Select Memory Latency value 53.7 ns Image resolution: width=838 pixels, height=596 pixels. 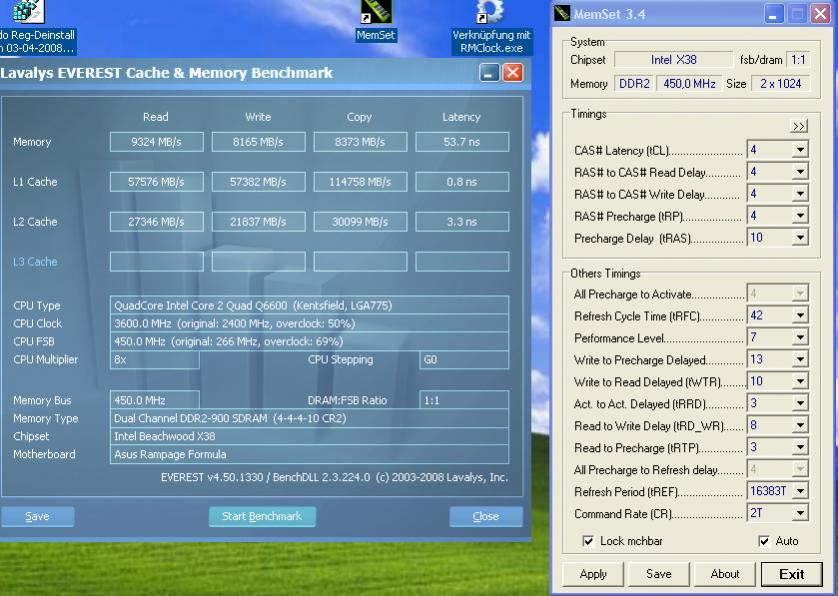click(462, 142)
